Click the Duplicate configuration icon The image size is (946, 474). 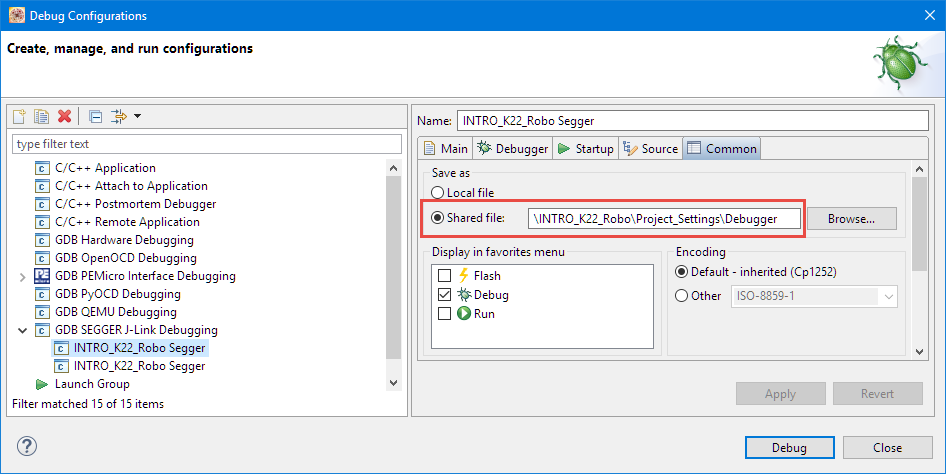click(x=41, y=117)
